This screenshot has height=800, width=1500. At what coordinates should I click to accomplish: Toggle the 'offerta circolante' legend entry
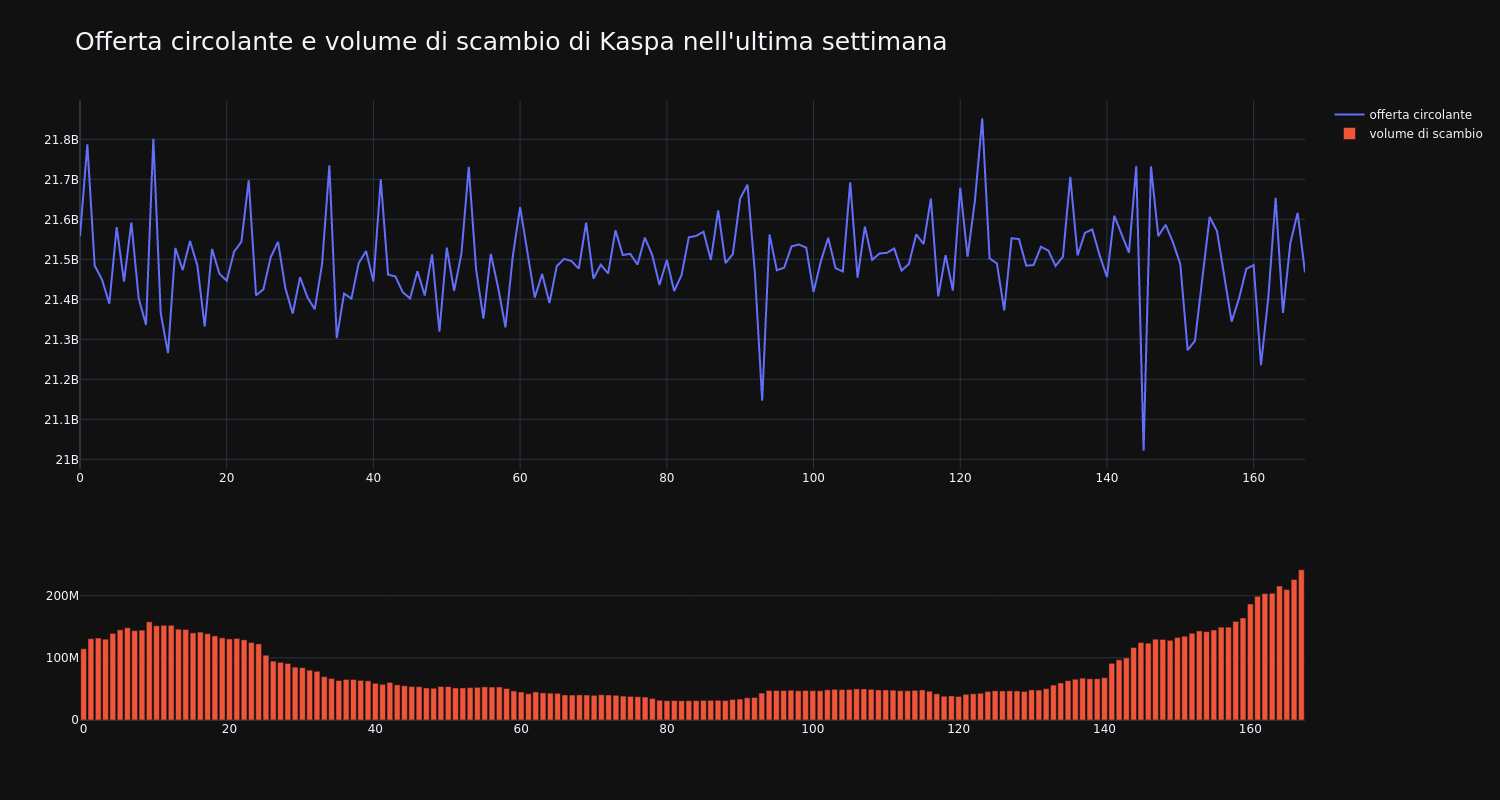1408,115
